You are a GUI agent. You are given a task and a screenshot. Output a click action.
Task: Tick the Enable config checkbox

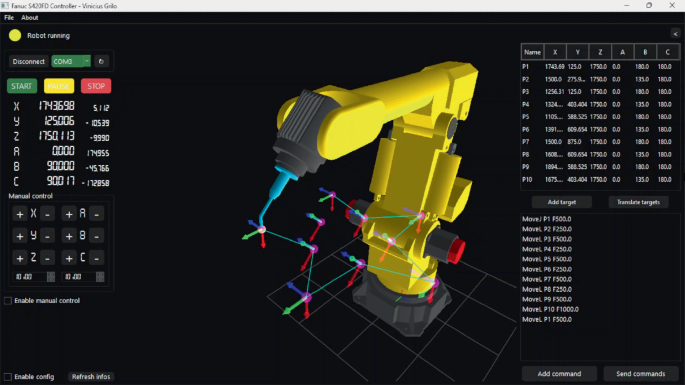pyautogui.click(x=8, y=377)
